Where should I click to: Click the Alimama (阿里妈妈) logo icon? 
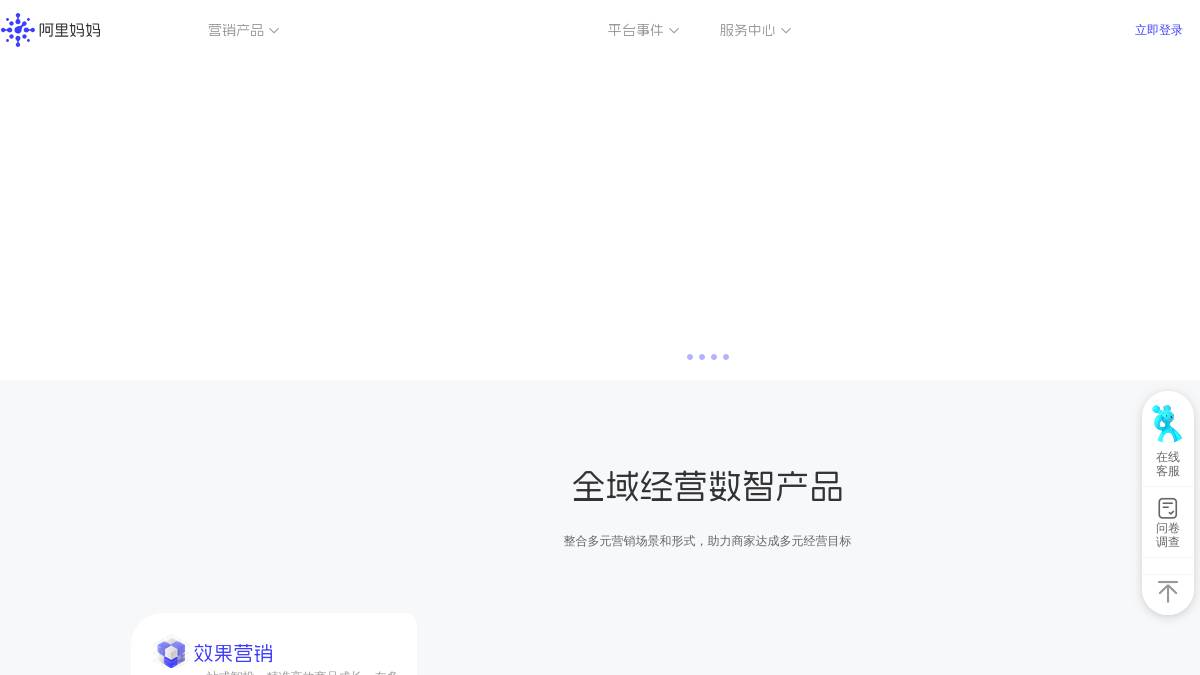(x=18, y=30)
